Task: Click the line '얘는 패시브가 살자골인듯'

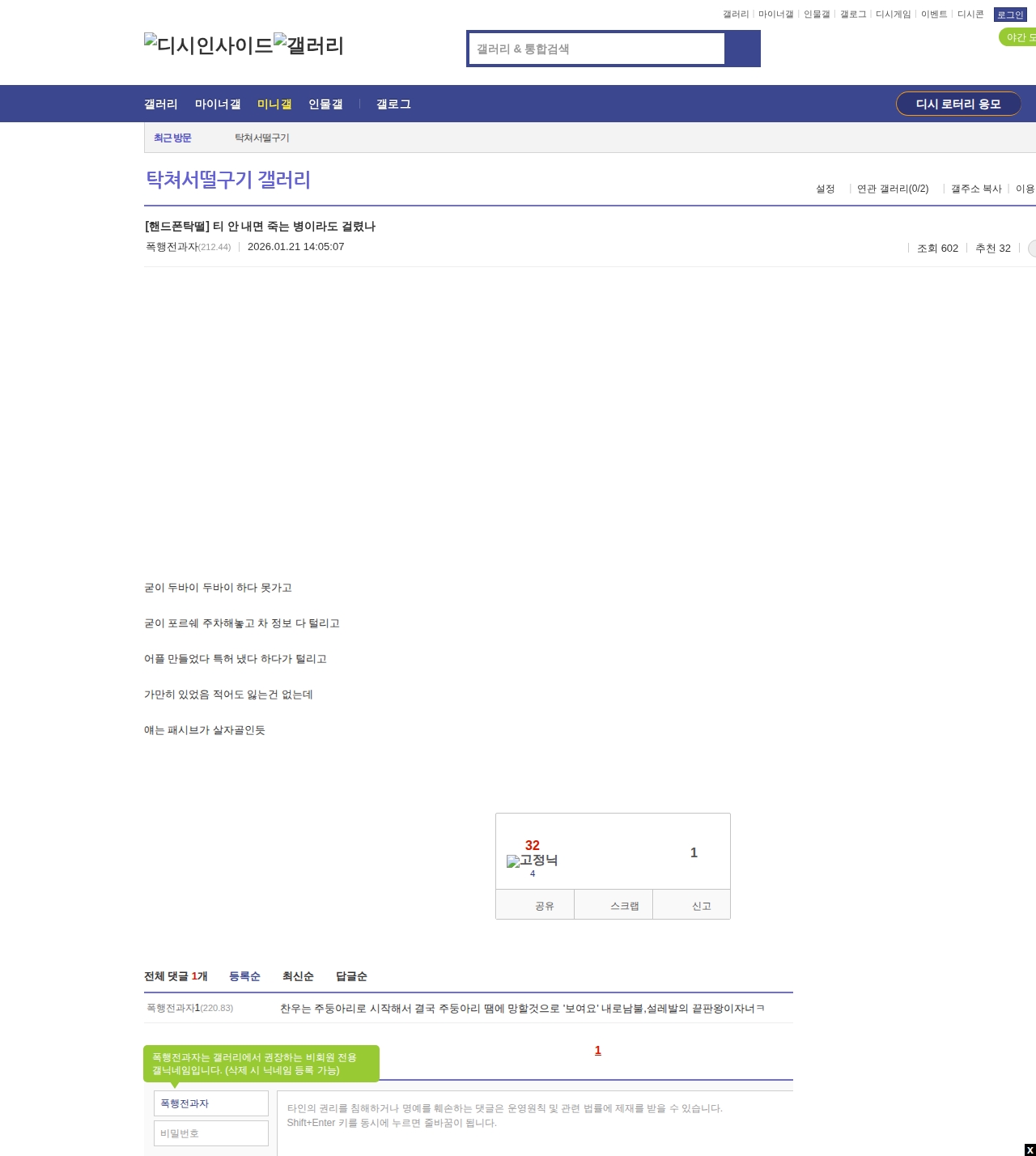Action: point(205,730)
